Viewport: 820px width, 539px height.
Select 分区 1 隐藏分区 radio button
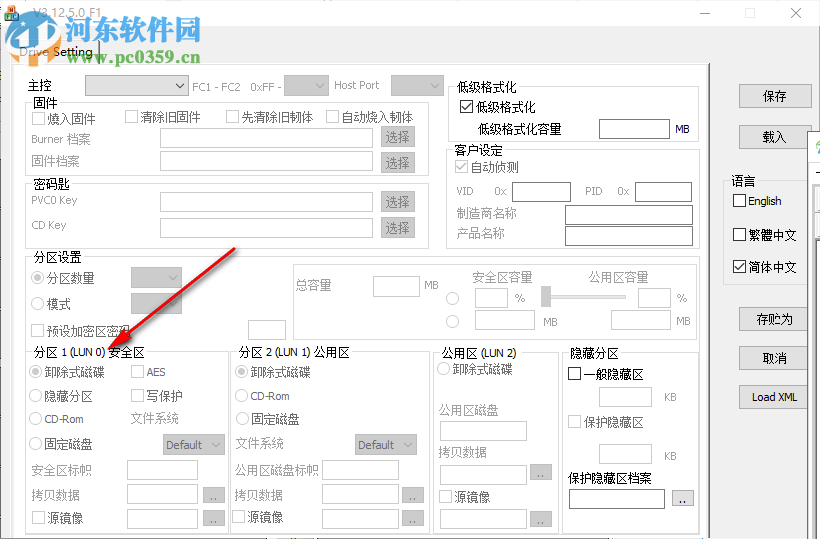click(36, 396)
